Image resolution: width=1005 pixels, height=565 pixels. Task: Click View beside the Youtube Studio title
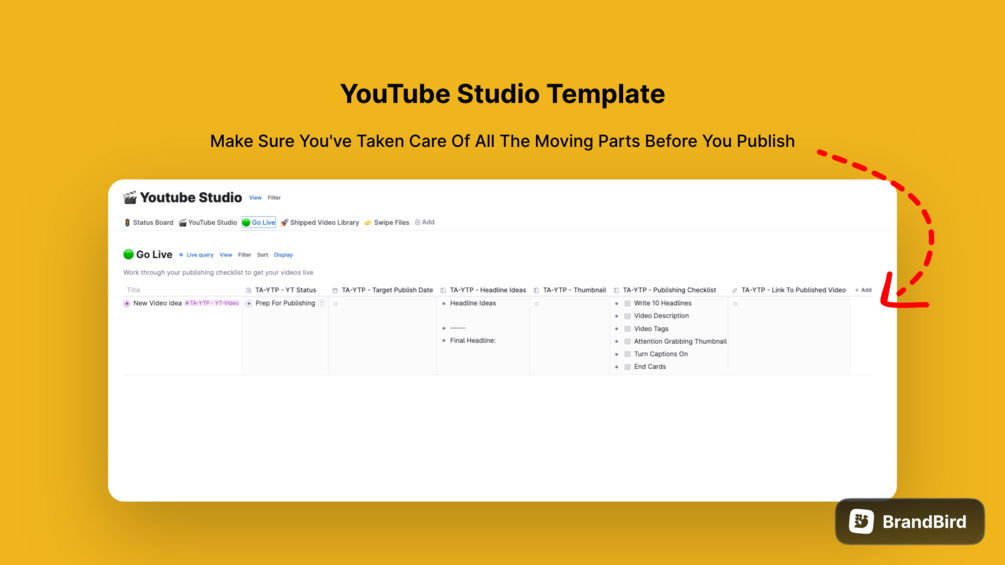click(x=255, y=198)
